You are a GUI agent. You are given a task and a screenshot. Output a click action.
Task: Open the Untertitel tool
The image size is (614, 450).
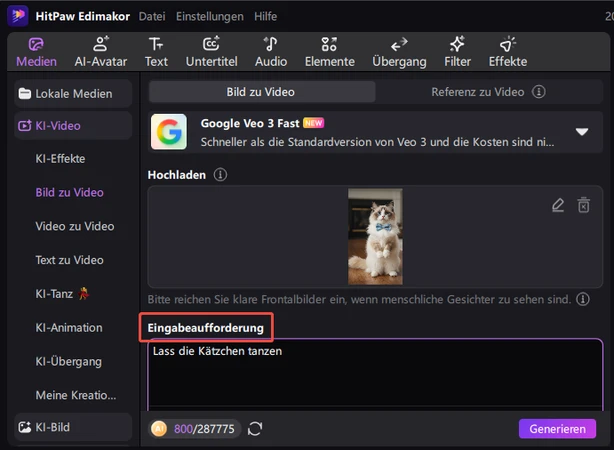pyautogui.click(x=211, y=51)
